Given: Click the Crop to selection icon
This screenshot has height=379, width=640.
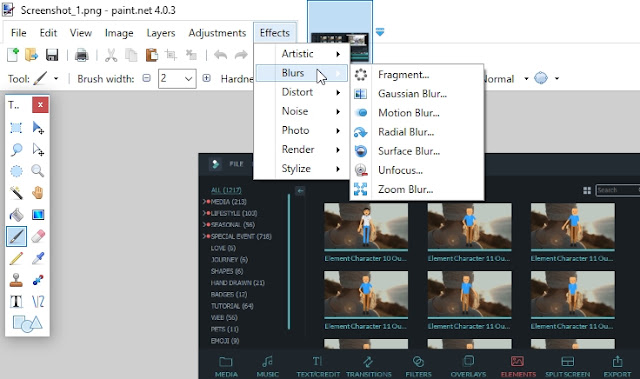Looking at the screenshot, I should pyautogui.click(x=171, y=55).
